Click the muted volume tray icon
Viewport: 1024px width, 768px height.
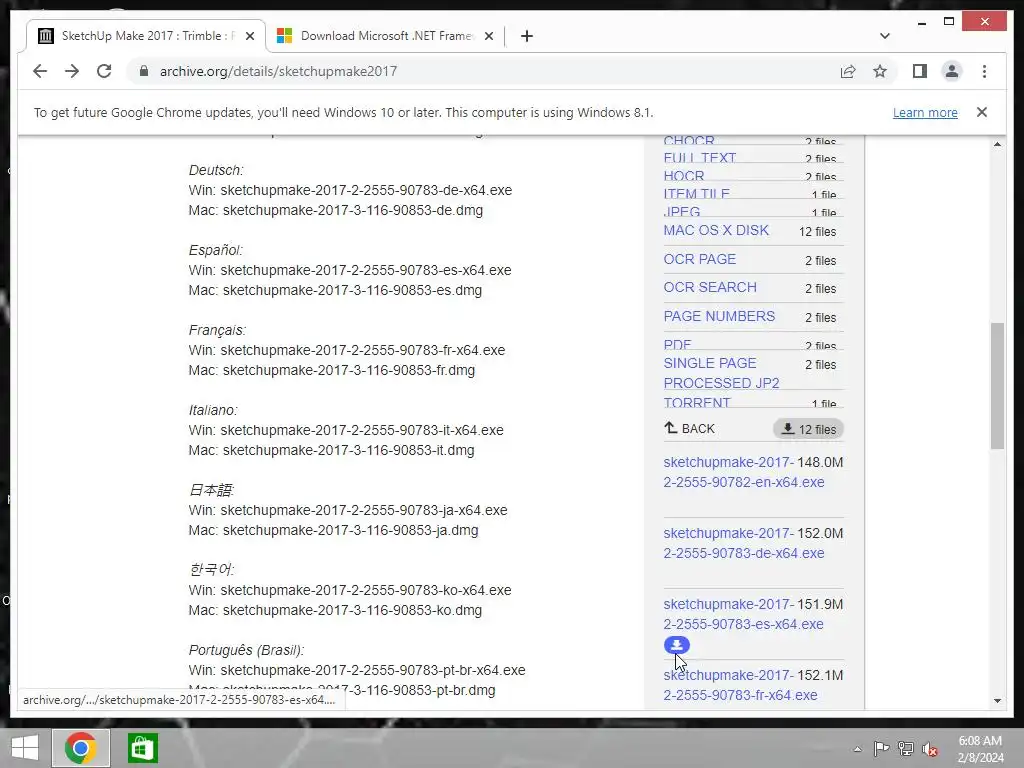[x=930, y=748]
